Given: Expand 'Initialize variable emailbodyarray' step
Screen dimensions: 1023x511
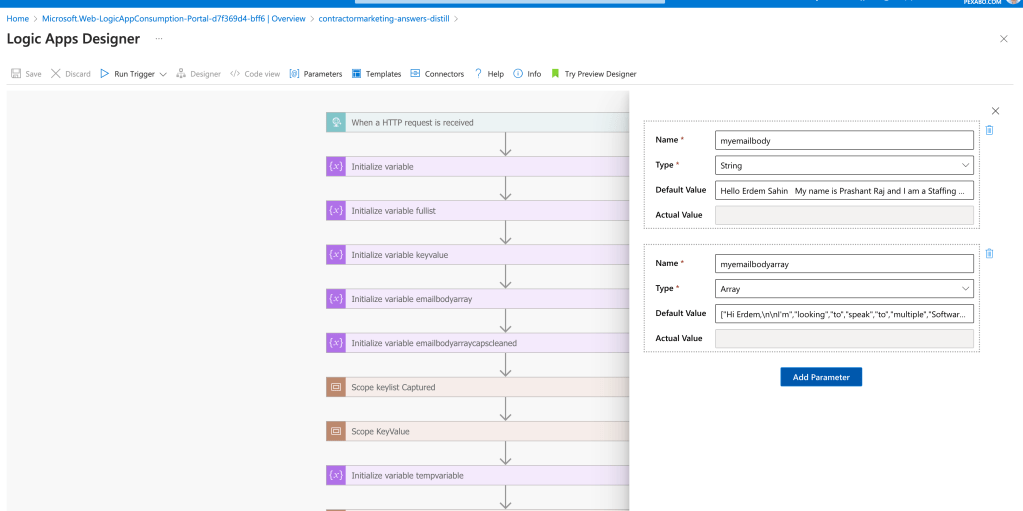Looking at the screenshot, I should [478, 299].
